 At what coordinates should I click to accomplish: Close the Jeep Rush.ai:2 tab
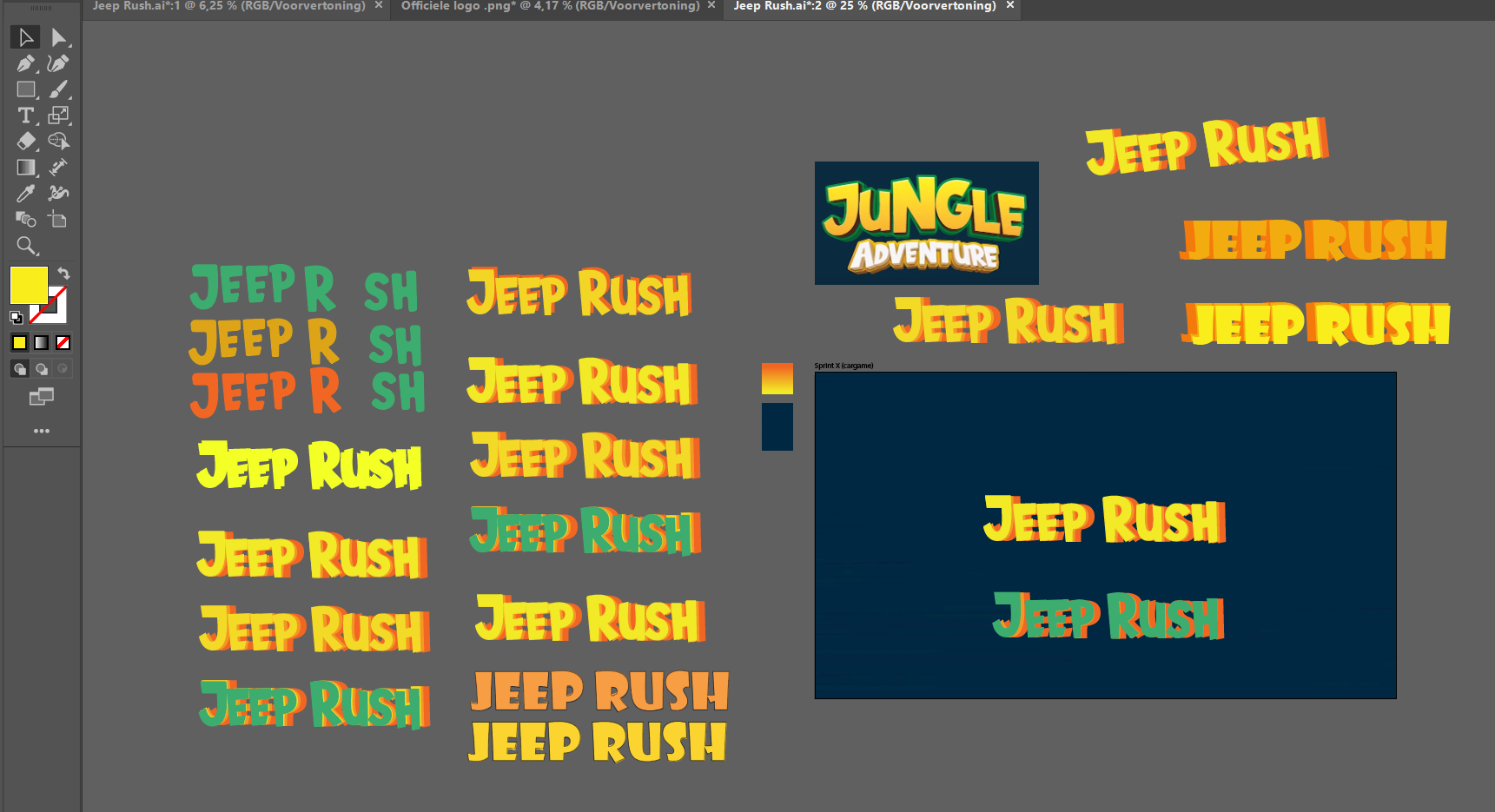[1010, 5]
